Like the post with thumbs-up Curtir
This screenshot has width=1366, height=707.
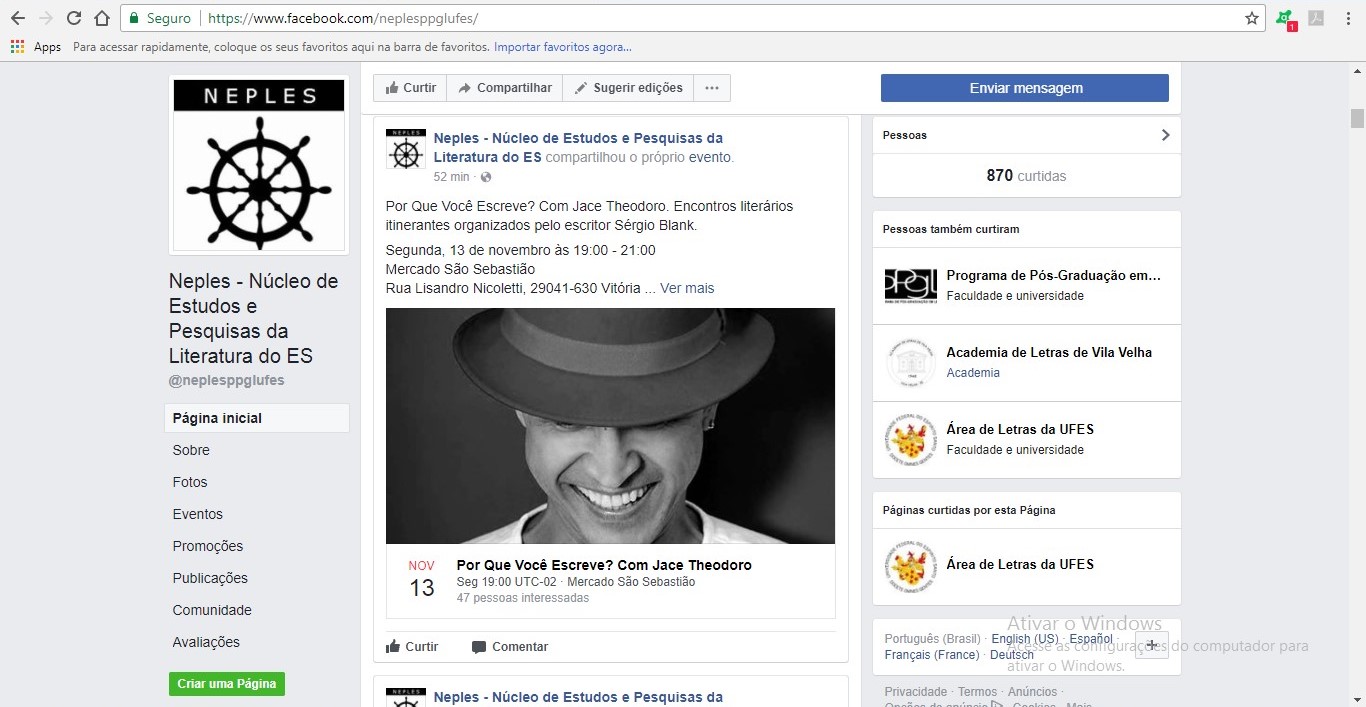[412, 647]
